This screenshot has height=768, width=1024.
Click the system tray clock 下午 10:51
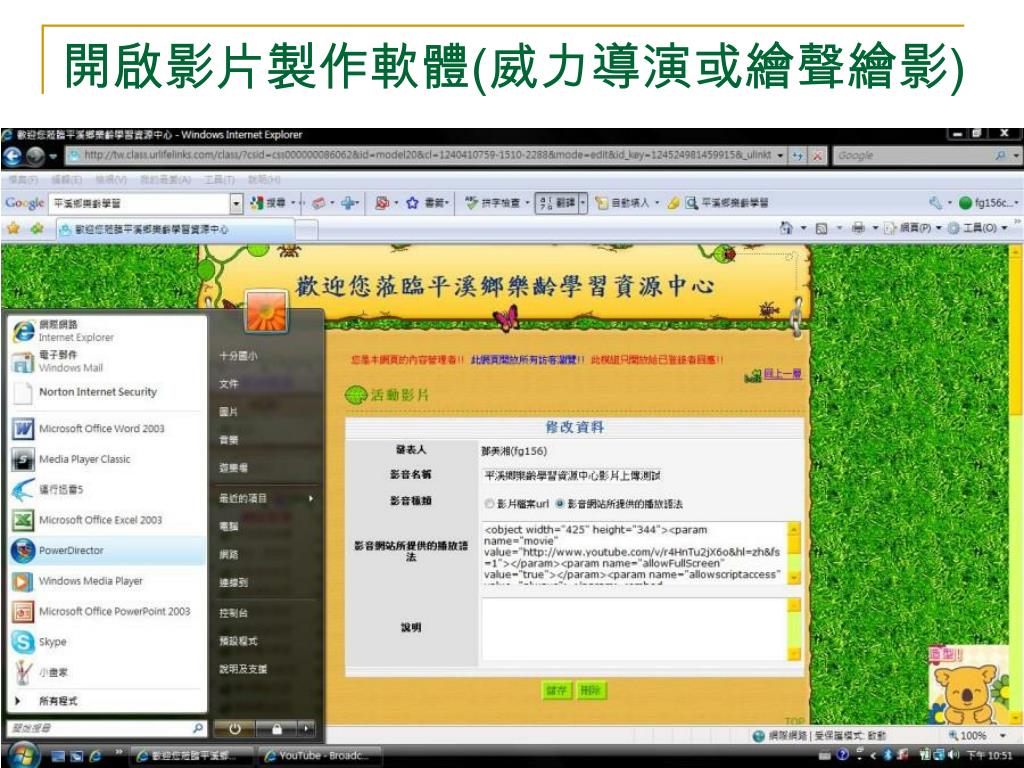click(x=989, y=756)
